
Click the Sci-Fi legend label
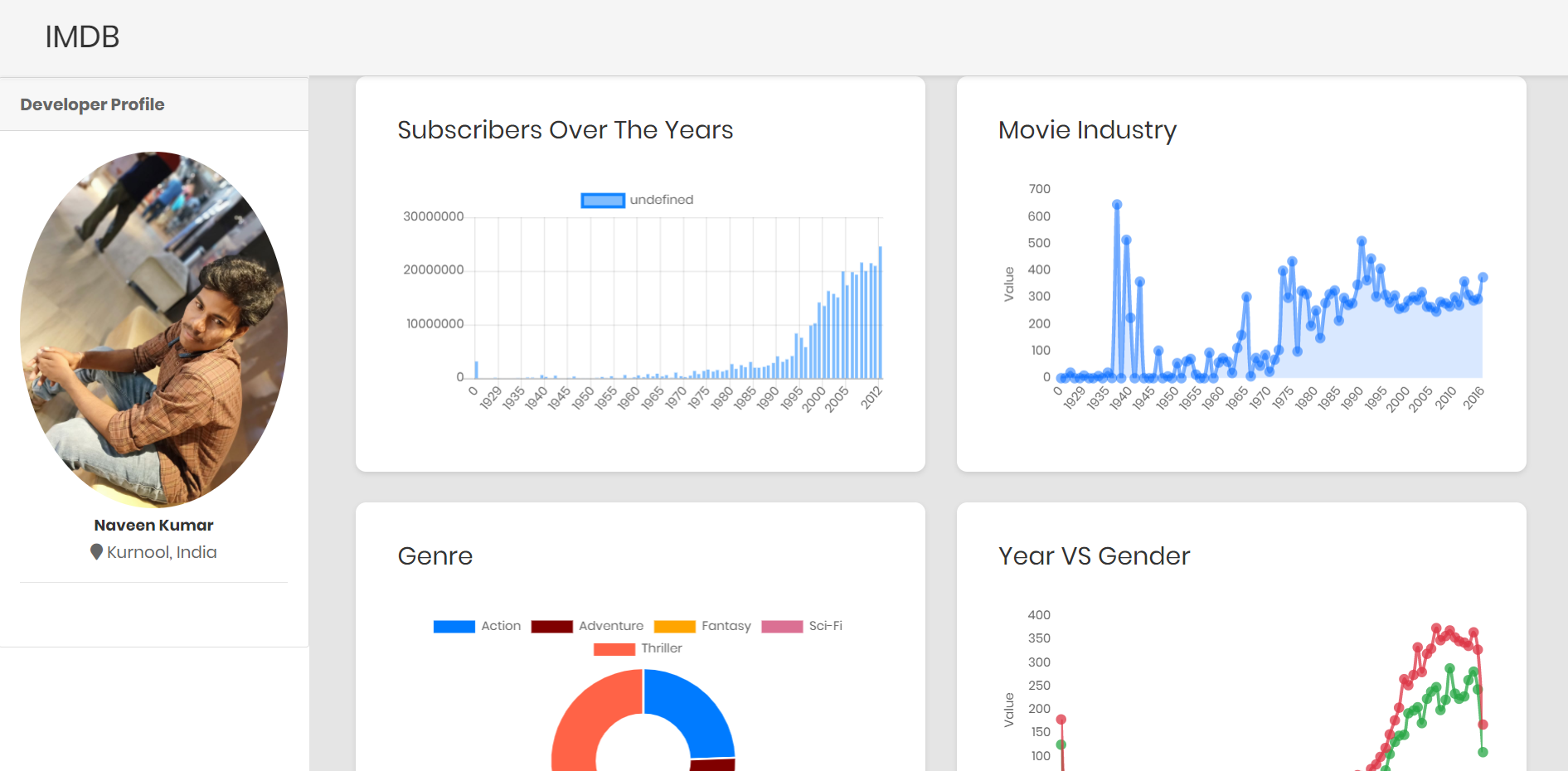tap(826, 626)
